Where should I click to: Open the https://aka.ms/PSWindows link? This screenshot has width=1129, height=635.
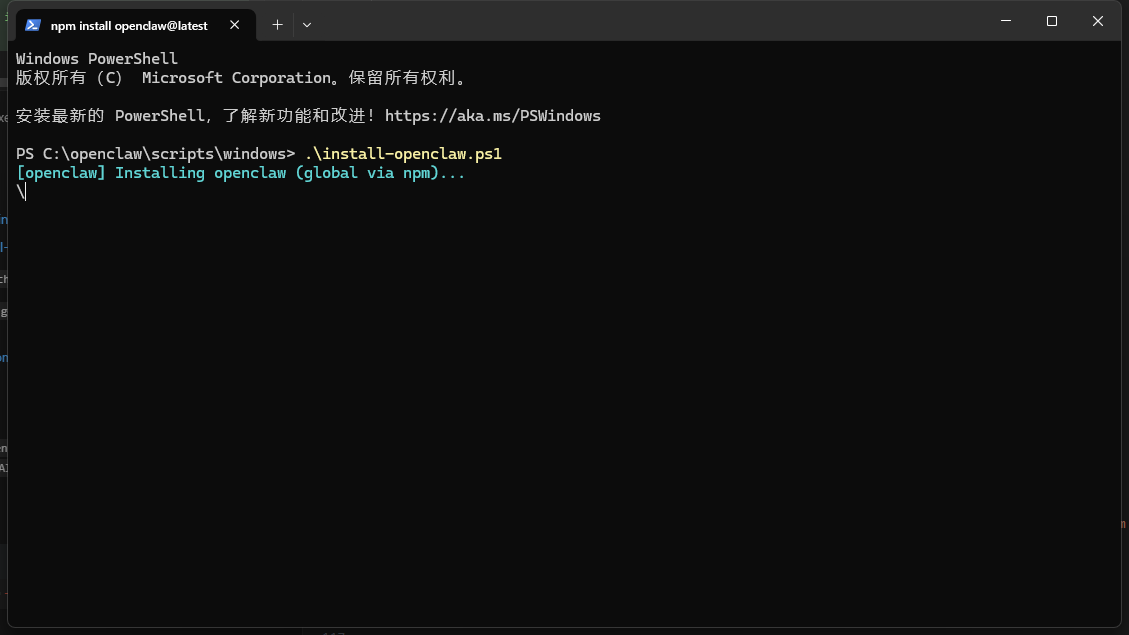pos(492,116)
